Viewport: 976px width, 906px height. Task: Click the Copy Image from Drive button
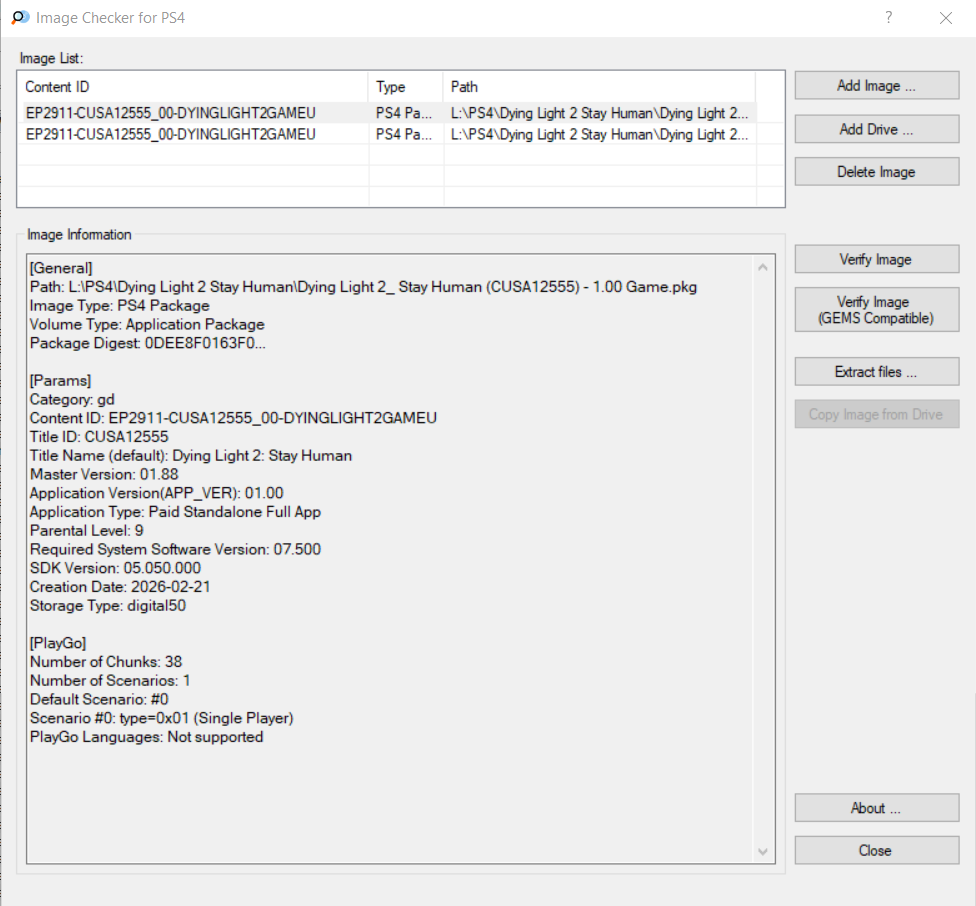876,414
